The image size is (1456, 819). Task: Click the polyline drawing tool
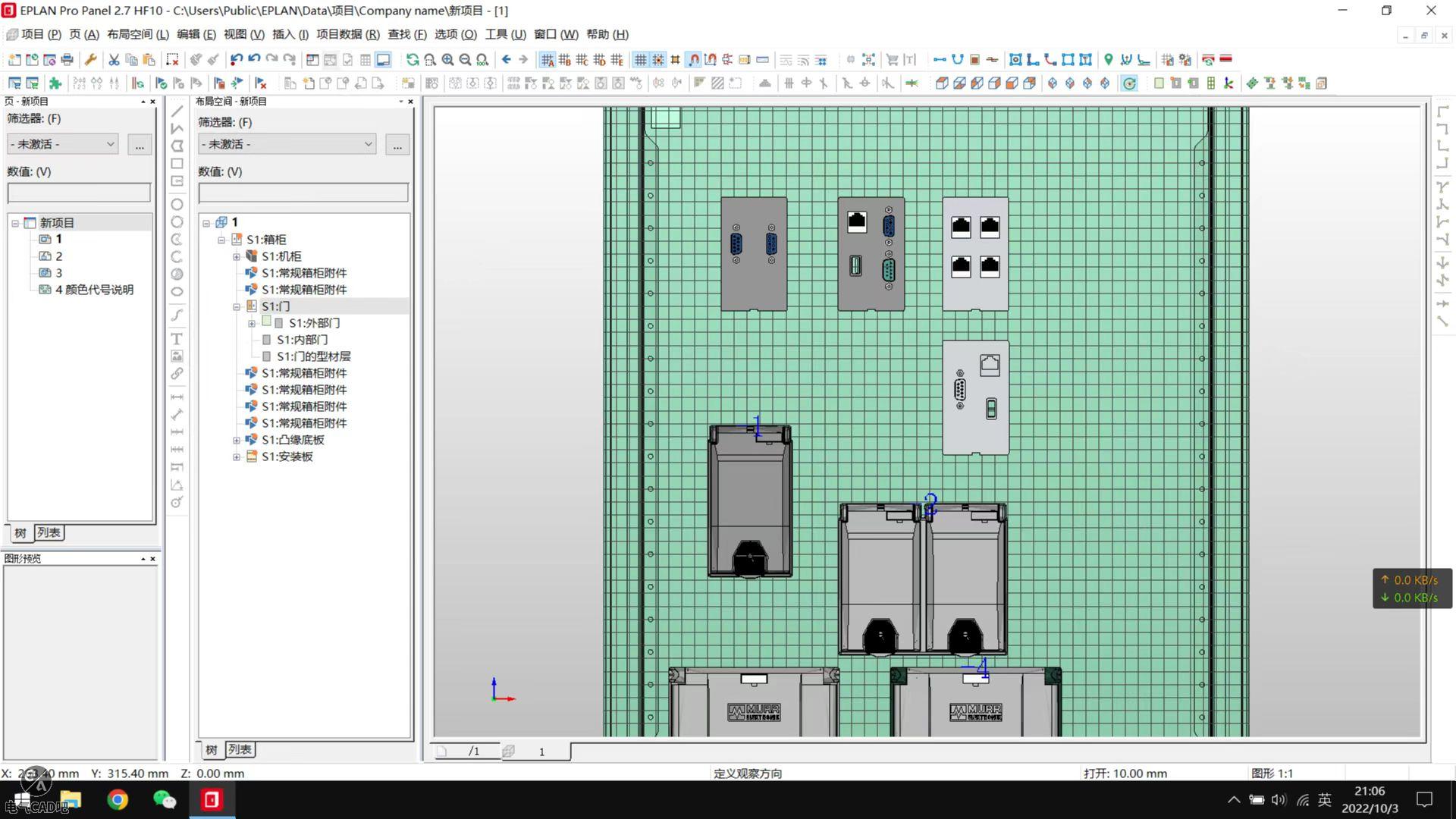tap(177, 128)
